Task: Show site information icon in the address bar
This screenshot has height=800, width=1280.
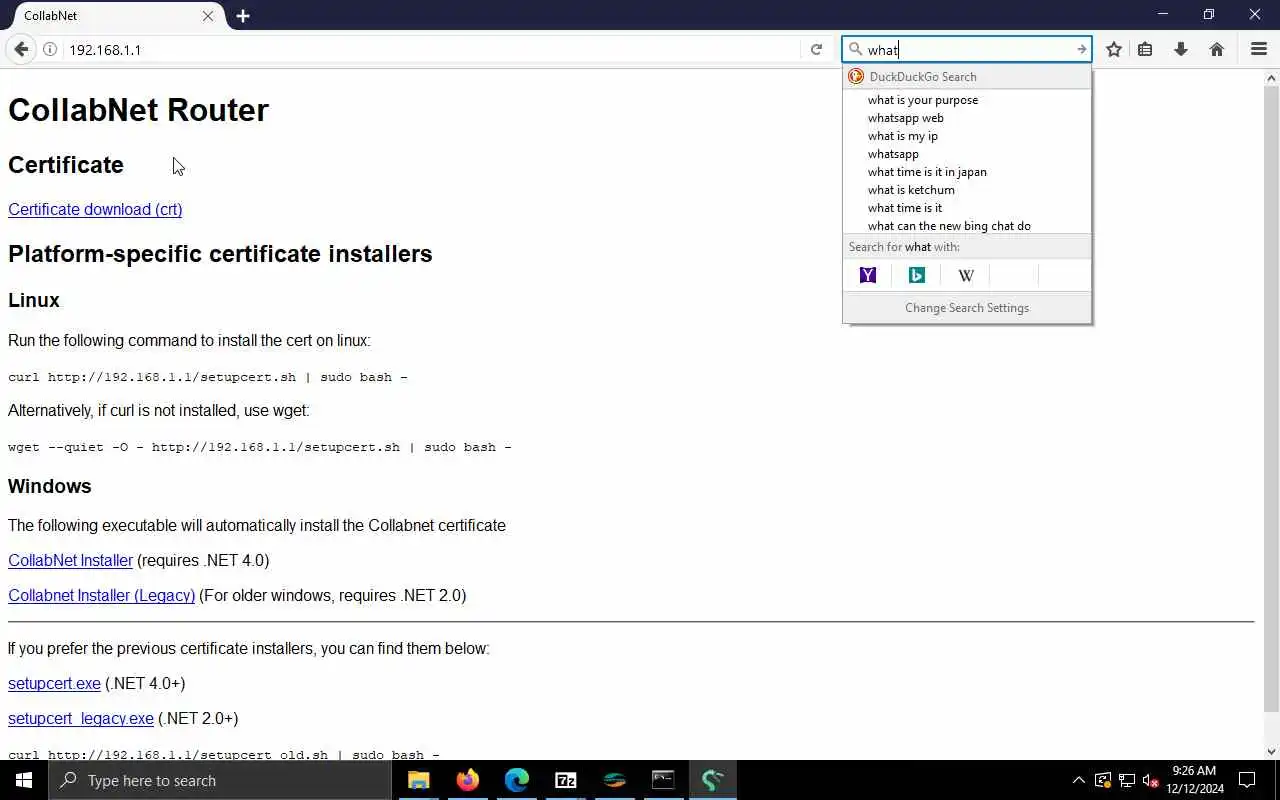Action: coord(50,49)
